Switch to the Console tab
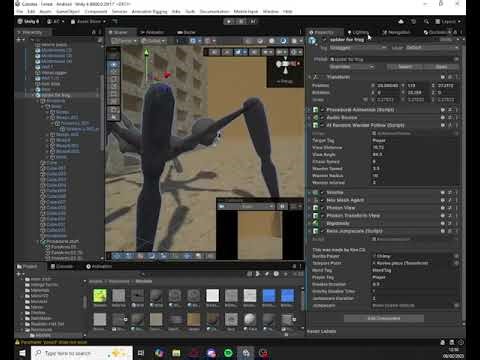Viewport: 480px width, 360px height. point(62,266)
